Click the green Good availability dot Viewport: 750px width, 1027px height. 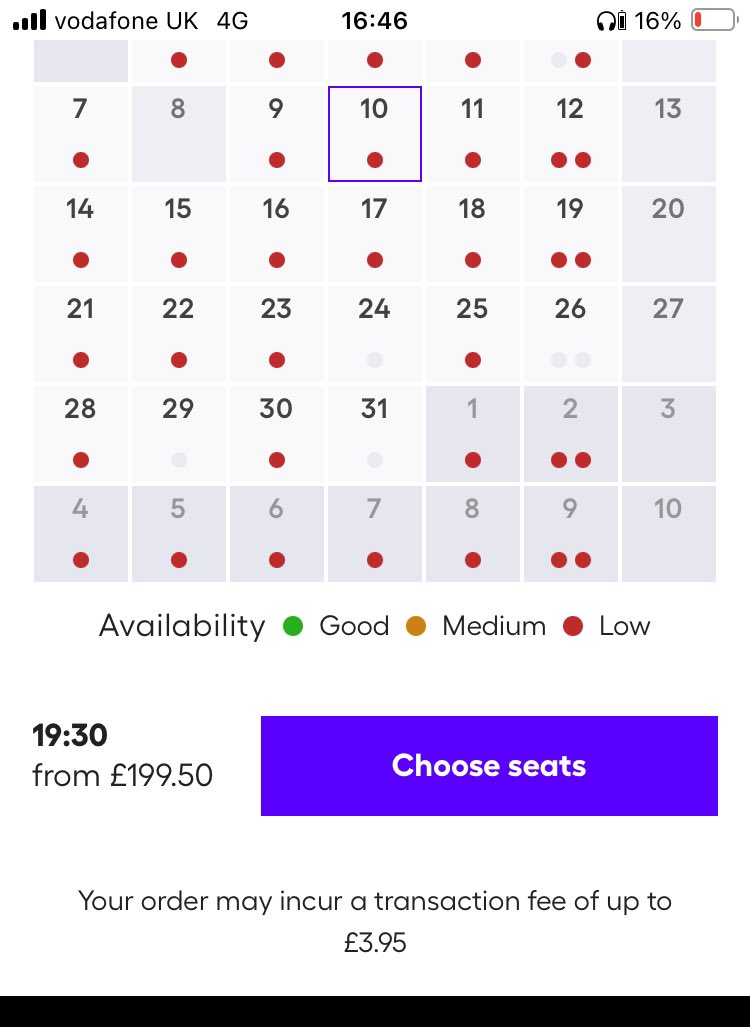293,626
